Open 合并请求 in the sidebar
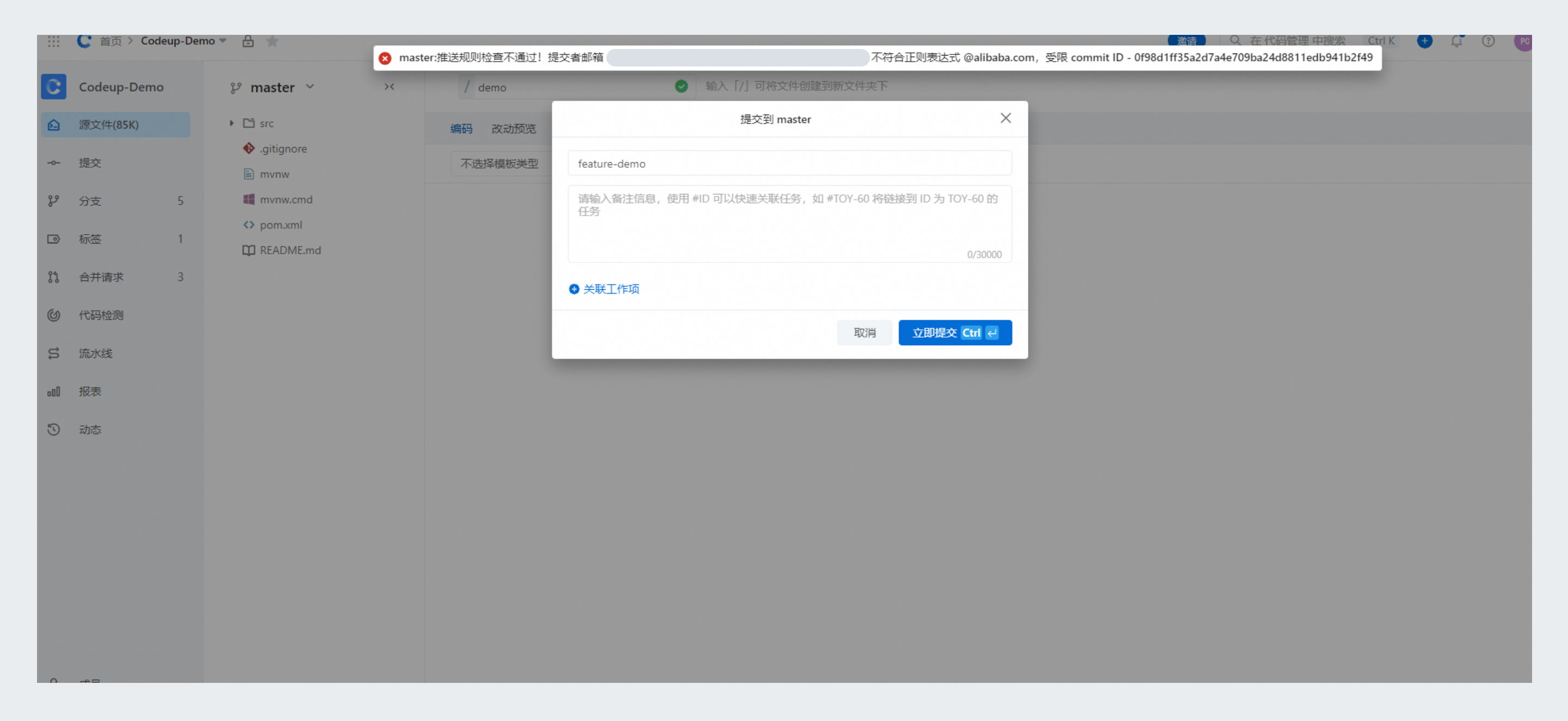Image resolution: width=1568 pixels, height=721 pixels. coord(101,277)
